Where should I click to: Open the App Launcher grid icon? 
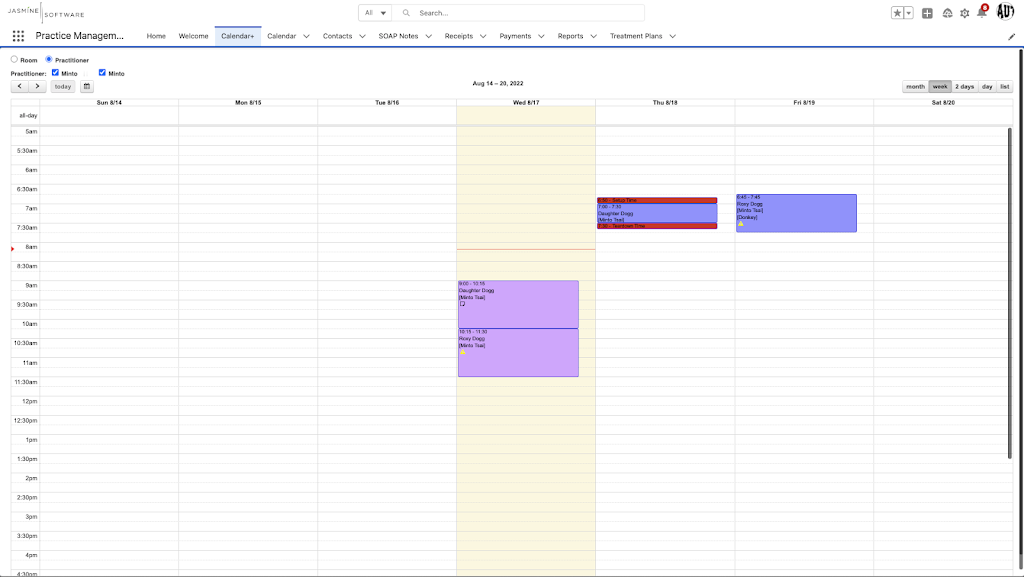pos(18,36)
